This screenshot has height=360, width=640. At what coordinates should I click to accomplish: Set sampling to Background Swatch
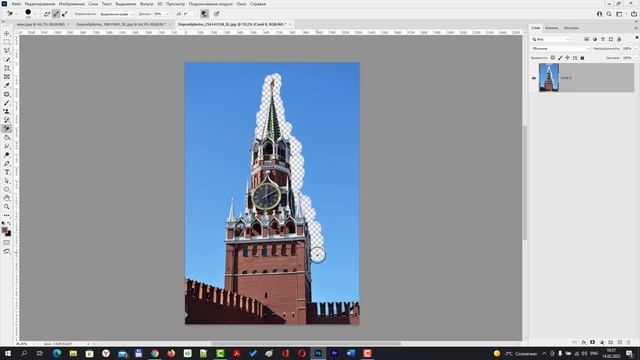tap(65, 14)
